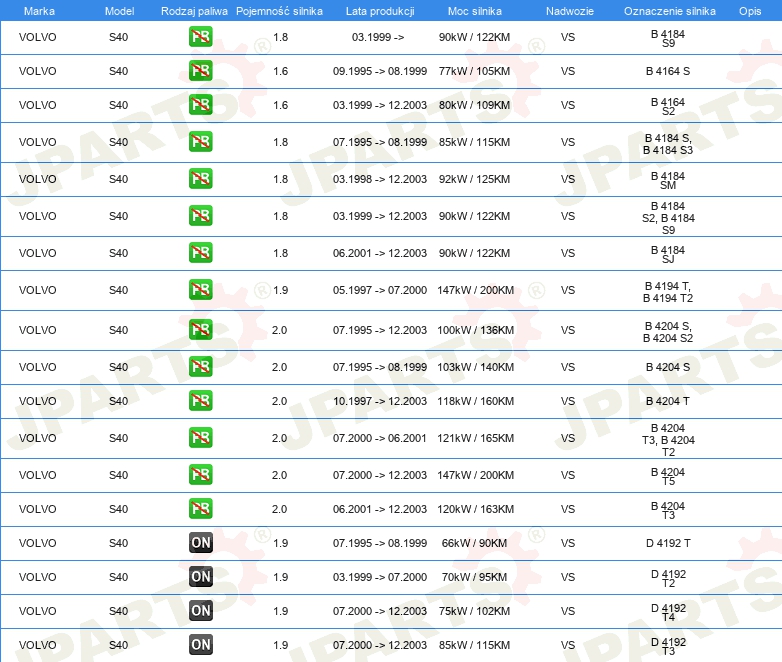The height and width of the screenshot is (662, 782).
Task: Select the engine code B 4164 S cell
Action: [x=668, y=71]
